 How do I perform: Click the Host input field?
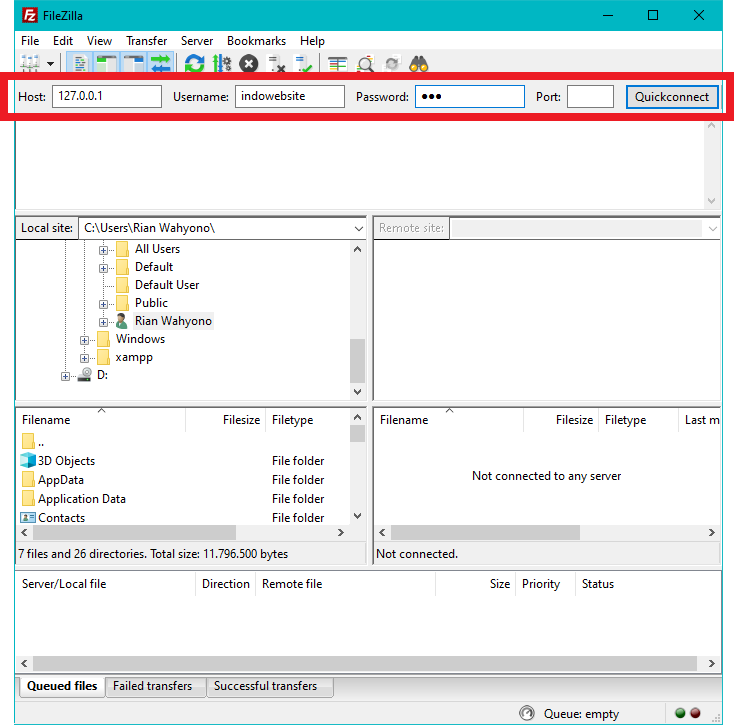(107, 96)
